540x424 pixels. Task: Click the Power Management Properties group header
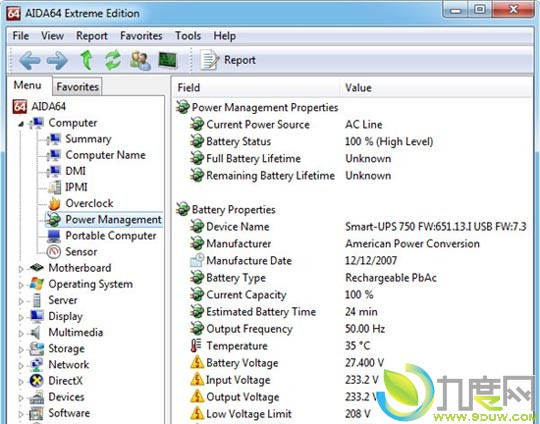click(257, 107)
